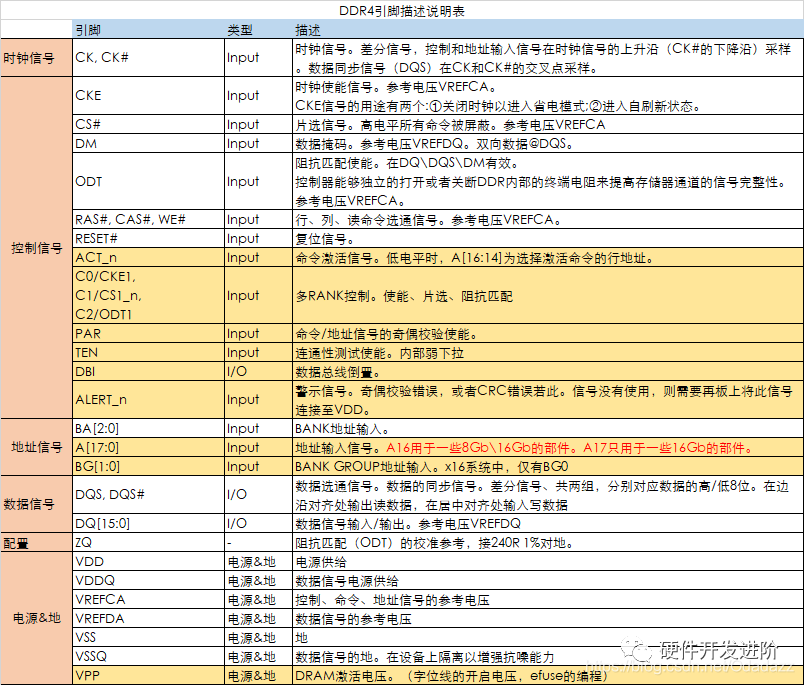Select the pin cell 'VPP'
This screenshot has width=804, height=685.
149,675
